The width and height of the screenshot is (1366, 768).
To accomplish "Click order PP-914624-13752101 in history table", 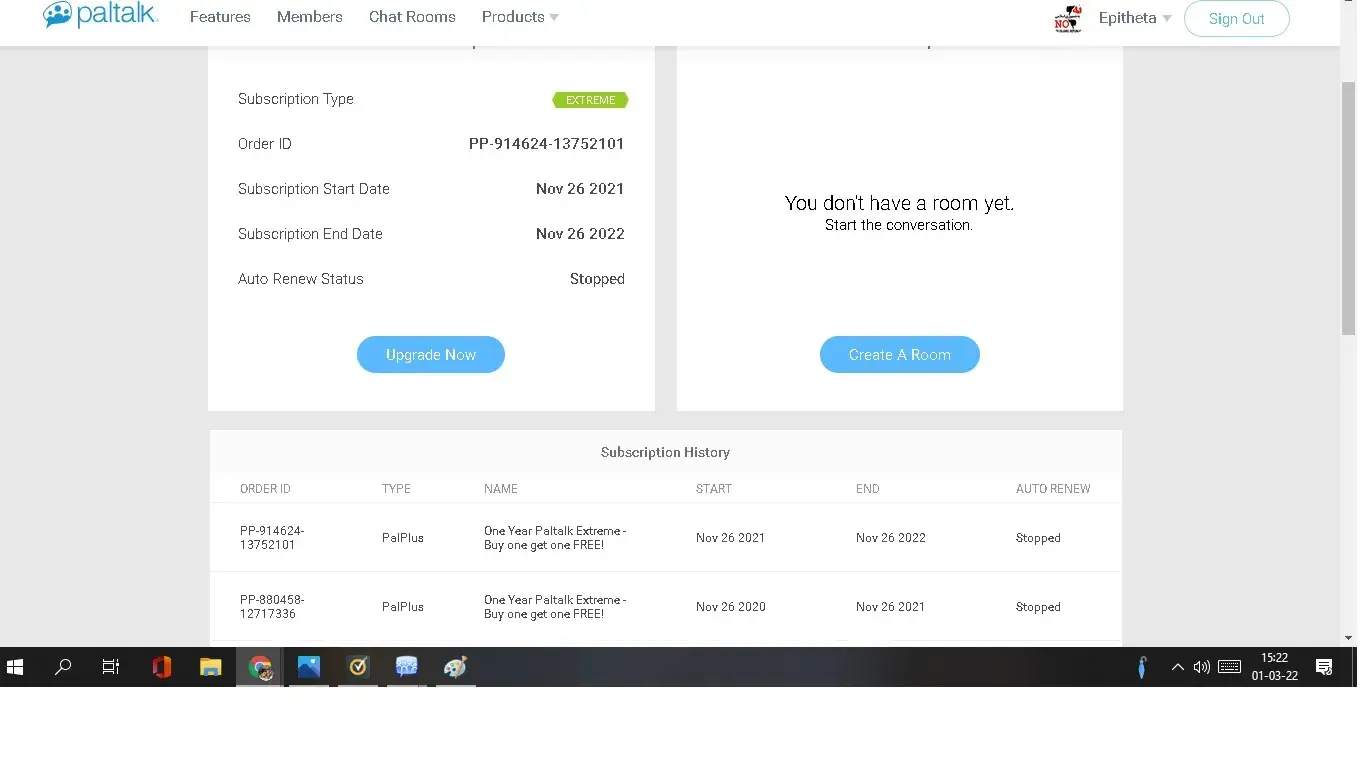I will point(272,538).
